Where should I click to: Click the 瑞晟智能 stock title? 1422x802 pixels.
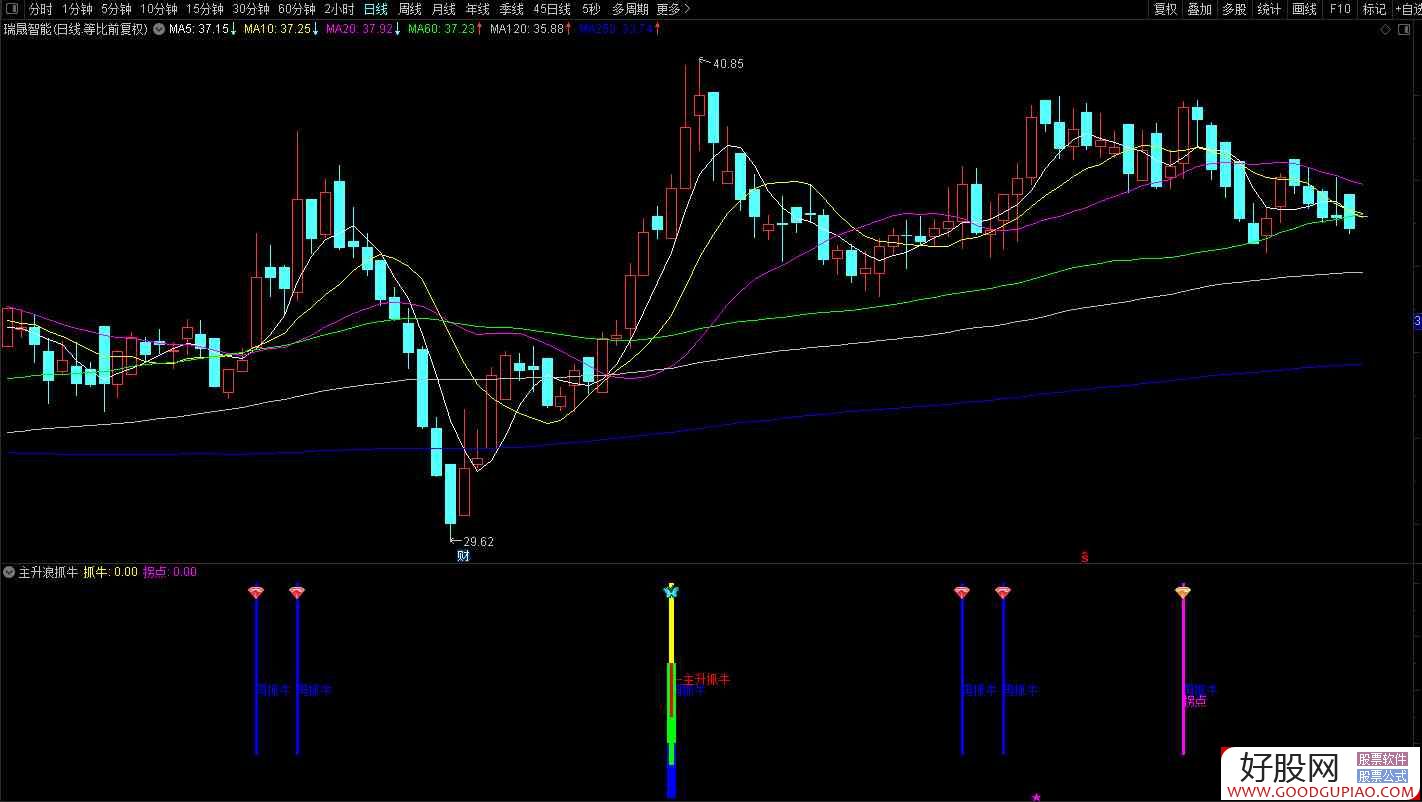[x=75, y=29]
